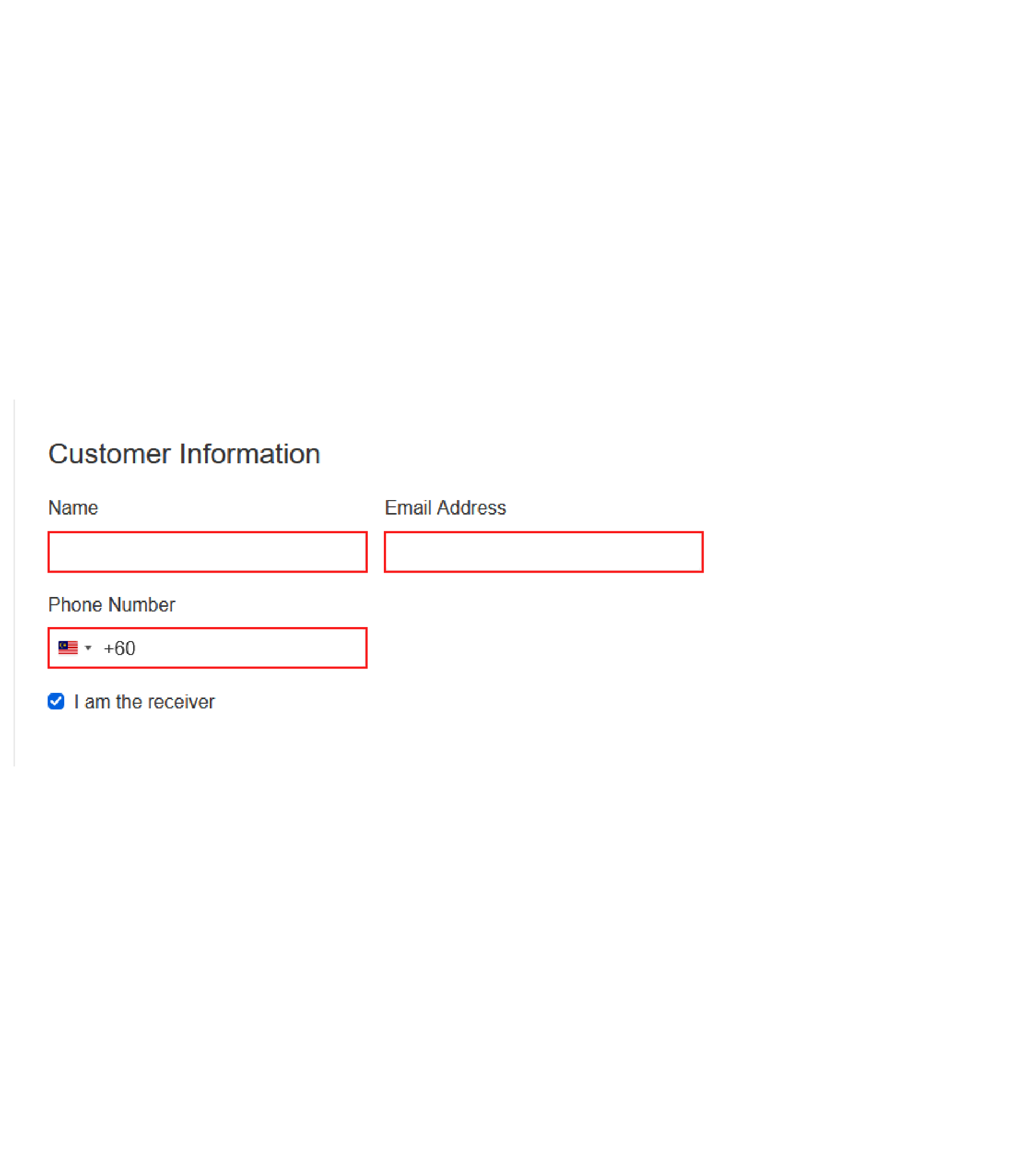Click the Phone Number field showing +60
The width and height of the screenshot is (1036, 1166).
[x=208, y=647]
